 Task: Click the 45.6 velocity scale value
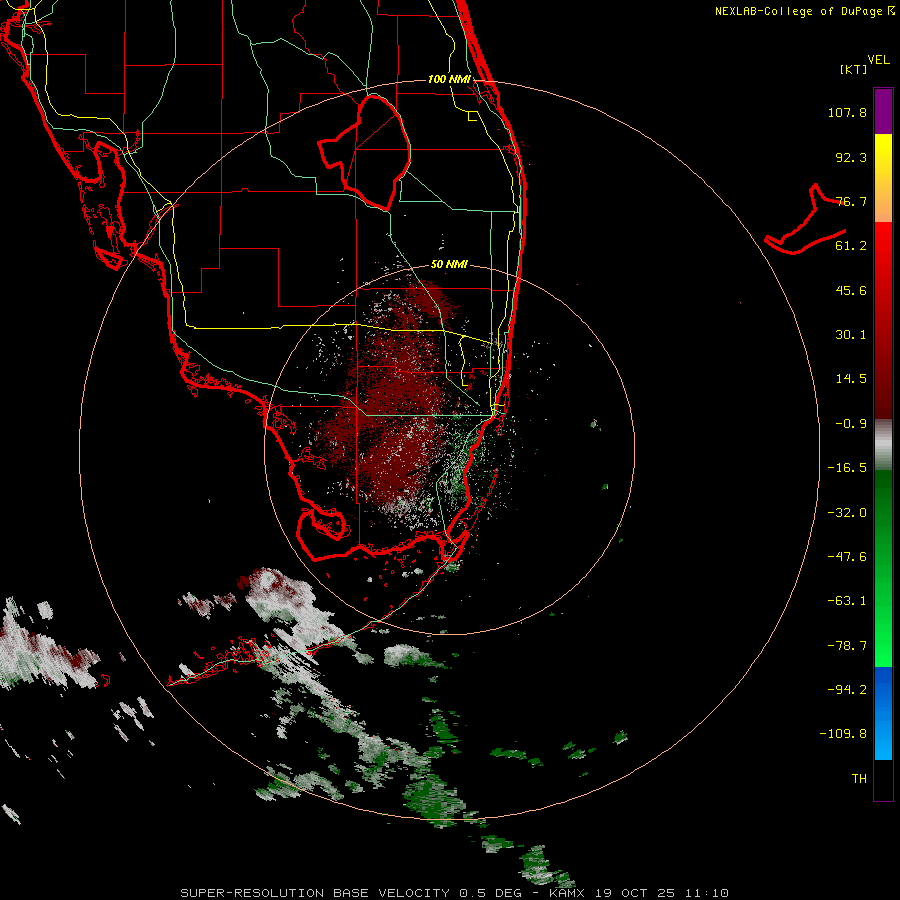pyautogui.click(x=851, y=290)
